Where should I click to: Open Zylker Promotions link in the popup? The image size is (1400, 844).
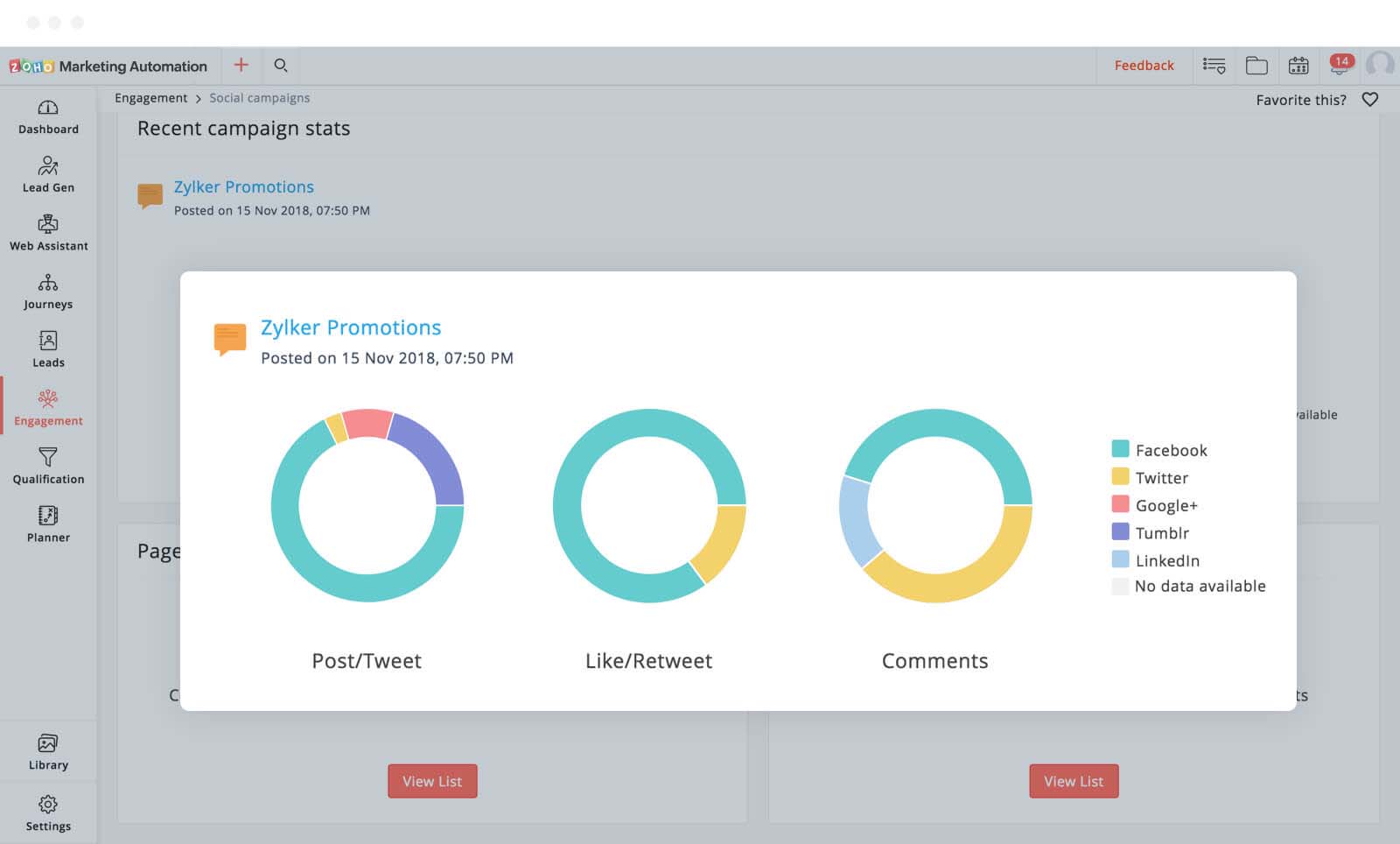coord(351,327)
